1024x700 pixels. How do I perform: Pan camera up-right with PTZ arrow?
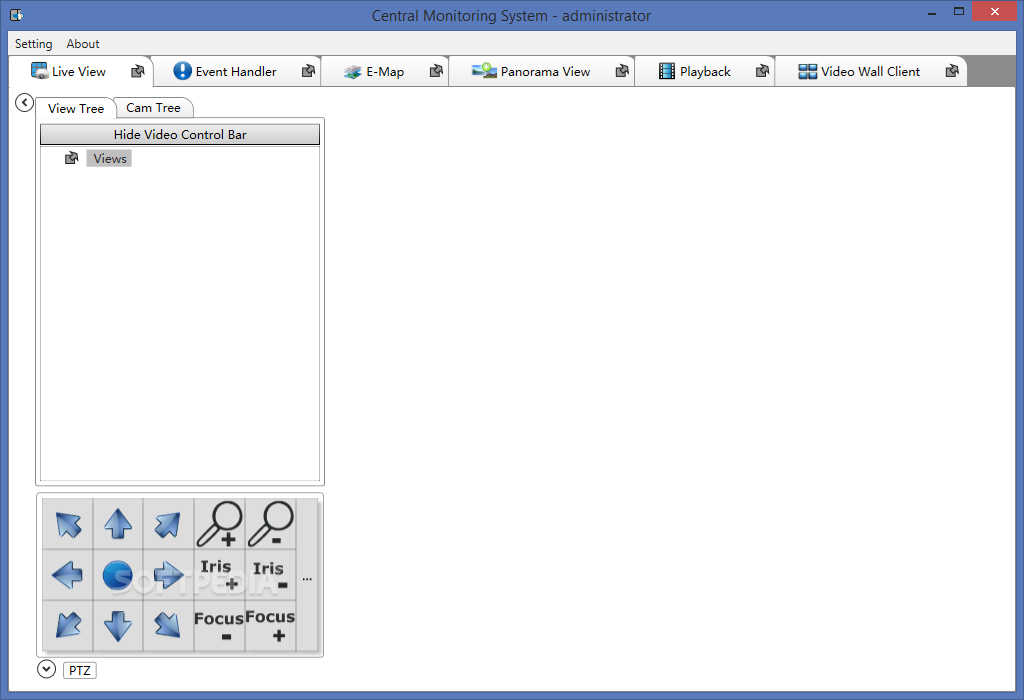point(168,524)
